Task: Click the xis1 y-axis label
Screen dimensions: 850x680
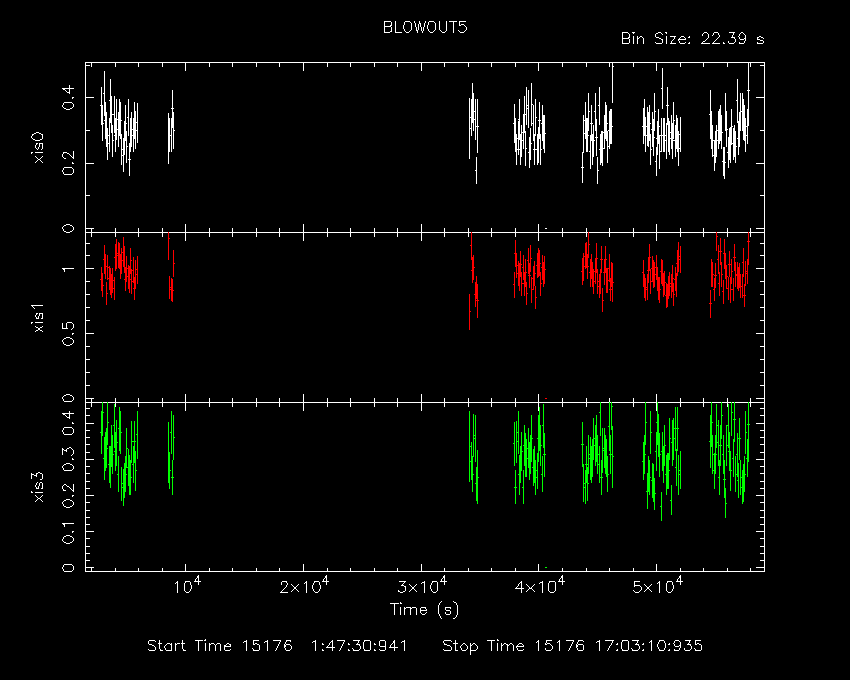Action: [38, 318]
